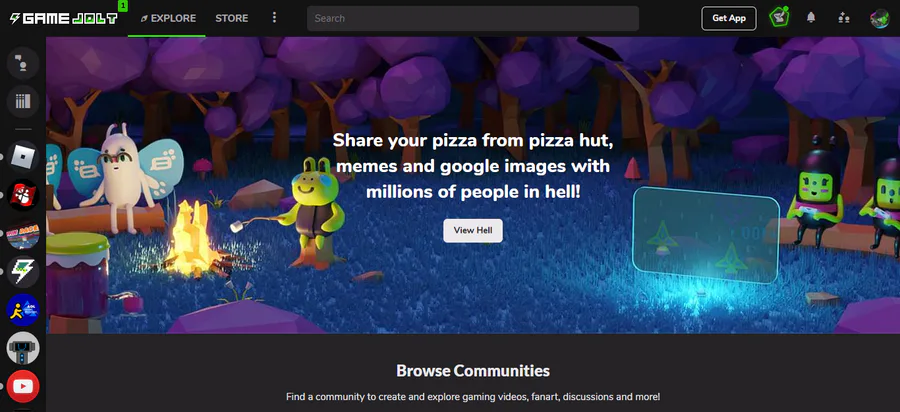Open the notifications bell
Screen dimensions: 900x412
point(810,18)
